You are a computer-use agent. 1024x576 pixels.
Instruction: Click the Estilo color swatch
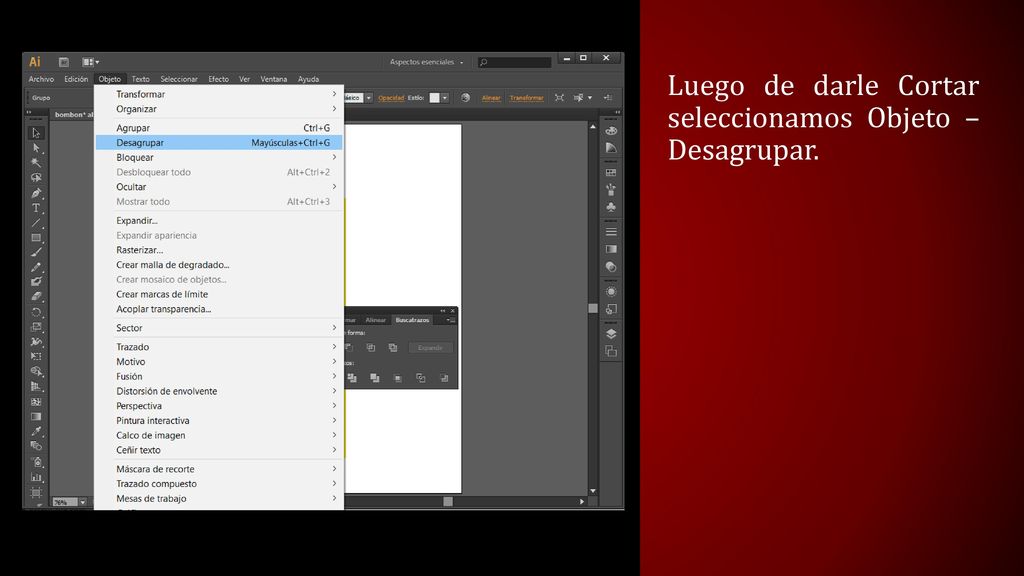coord(434,98)
